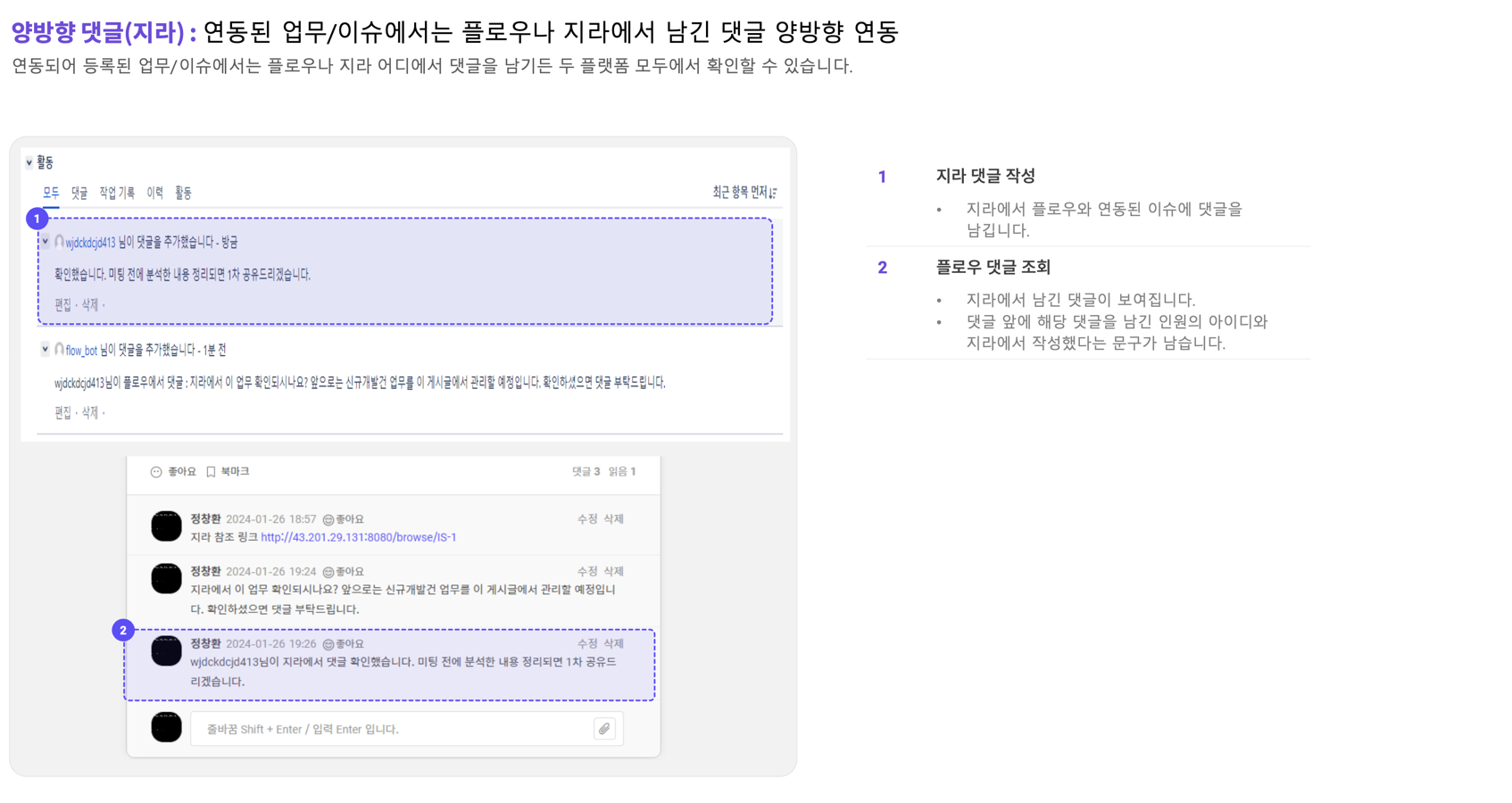This screenshot has height=803, width=1512.
Task: Click the smiley 좋아요 icon above comments
Action: click(156, 472)
